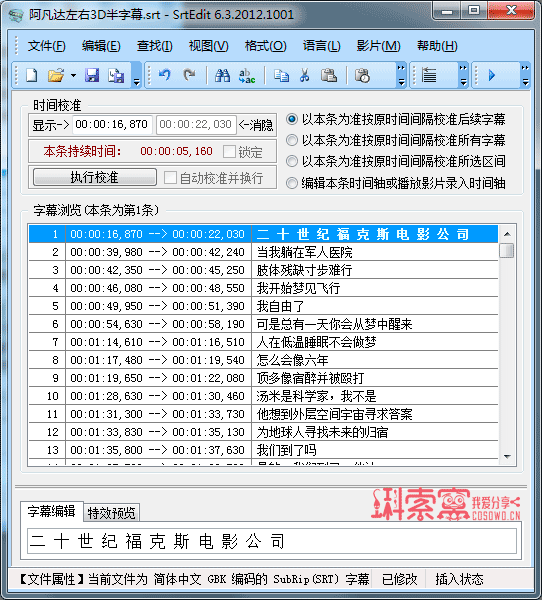
Task: Click the Copy icon in toolbar
Action: [281, 75]
